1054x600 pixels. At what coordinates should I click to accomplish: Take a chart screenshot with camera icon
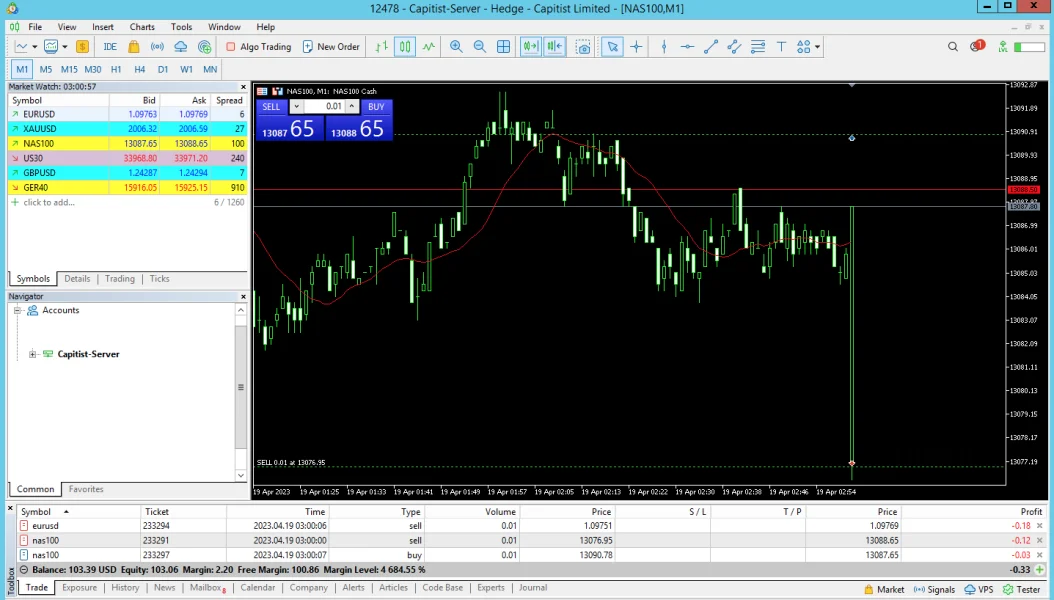click(583, 47)
